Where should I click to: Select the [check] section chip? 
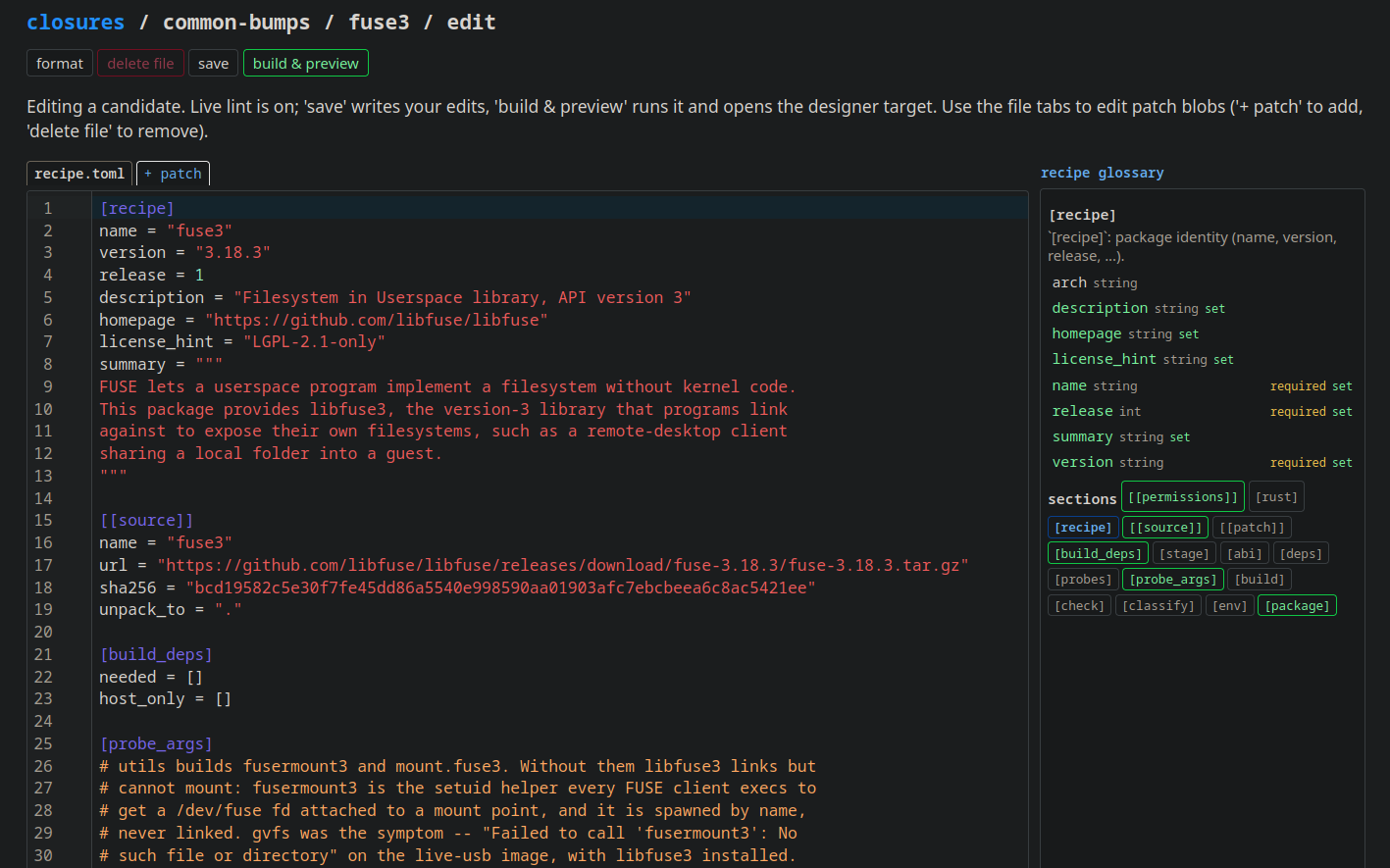coord(1079,606)
